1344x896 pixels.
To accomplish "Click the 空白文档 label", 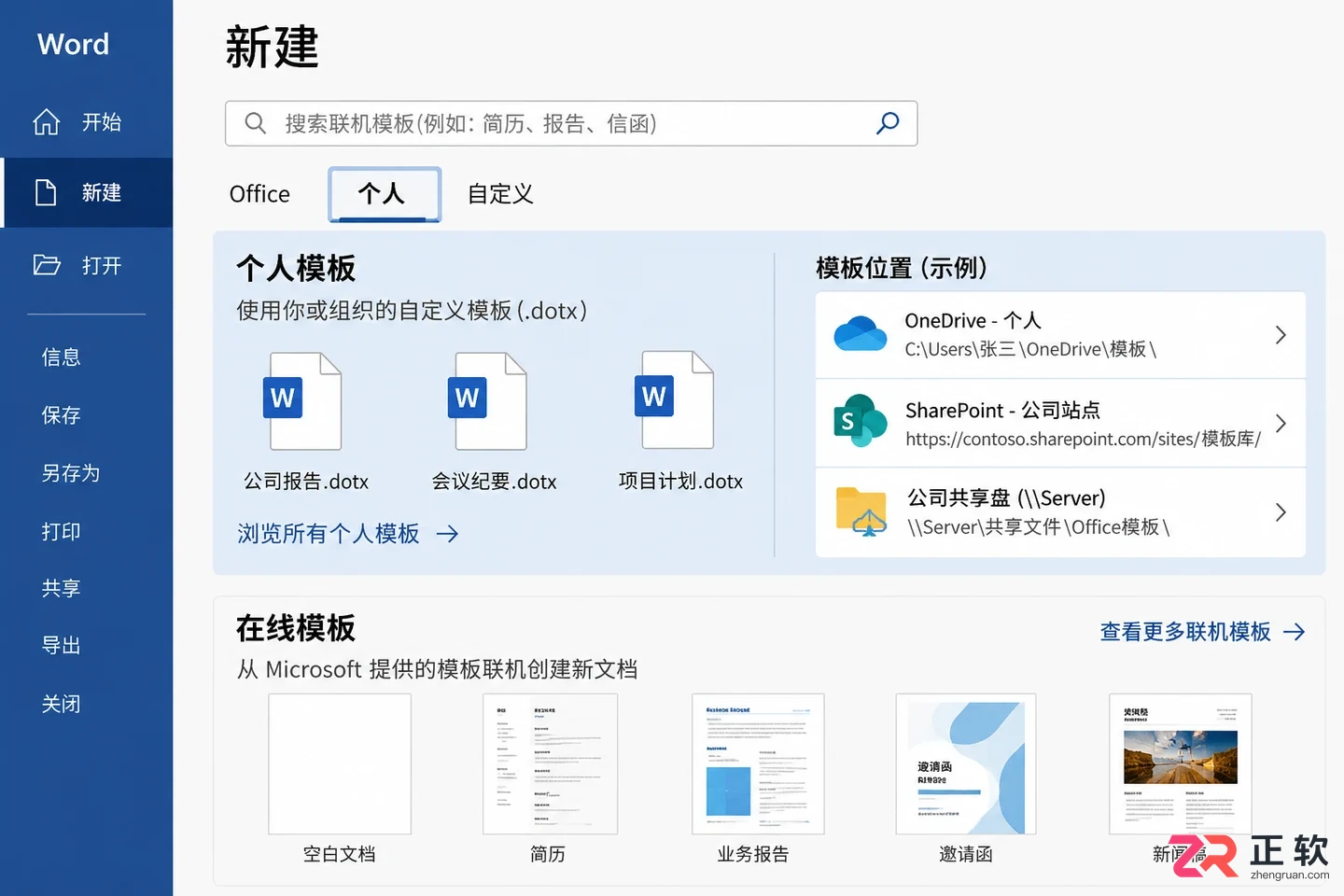I will [x=340, y=854].
